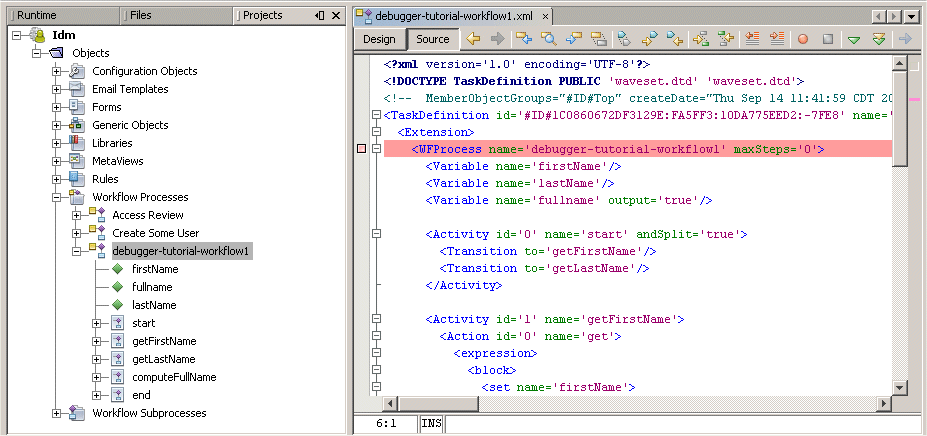
Task: Click Find Next Occurrence toolbar icon
Action: [574, 39]
